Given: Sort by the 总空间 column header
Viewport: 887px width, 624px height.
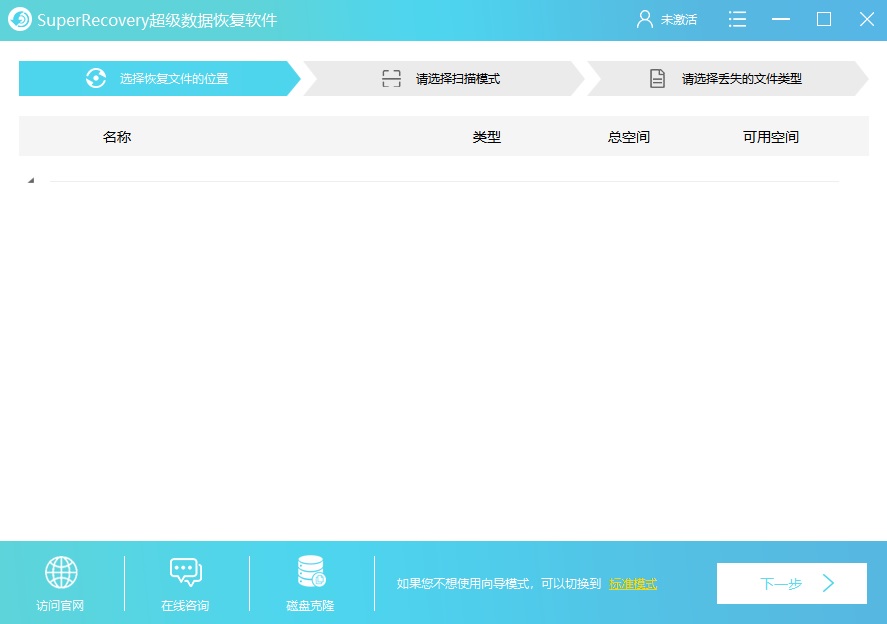Looking at the screenshot, I should 628,137.
